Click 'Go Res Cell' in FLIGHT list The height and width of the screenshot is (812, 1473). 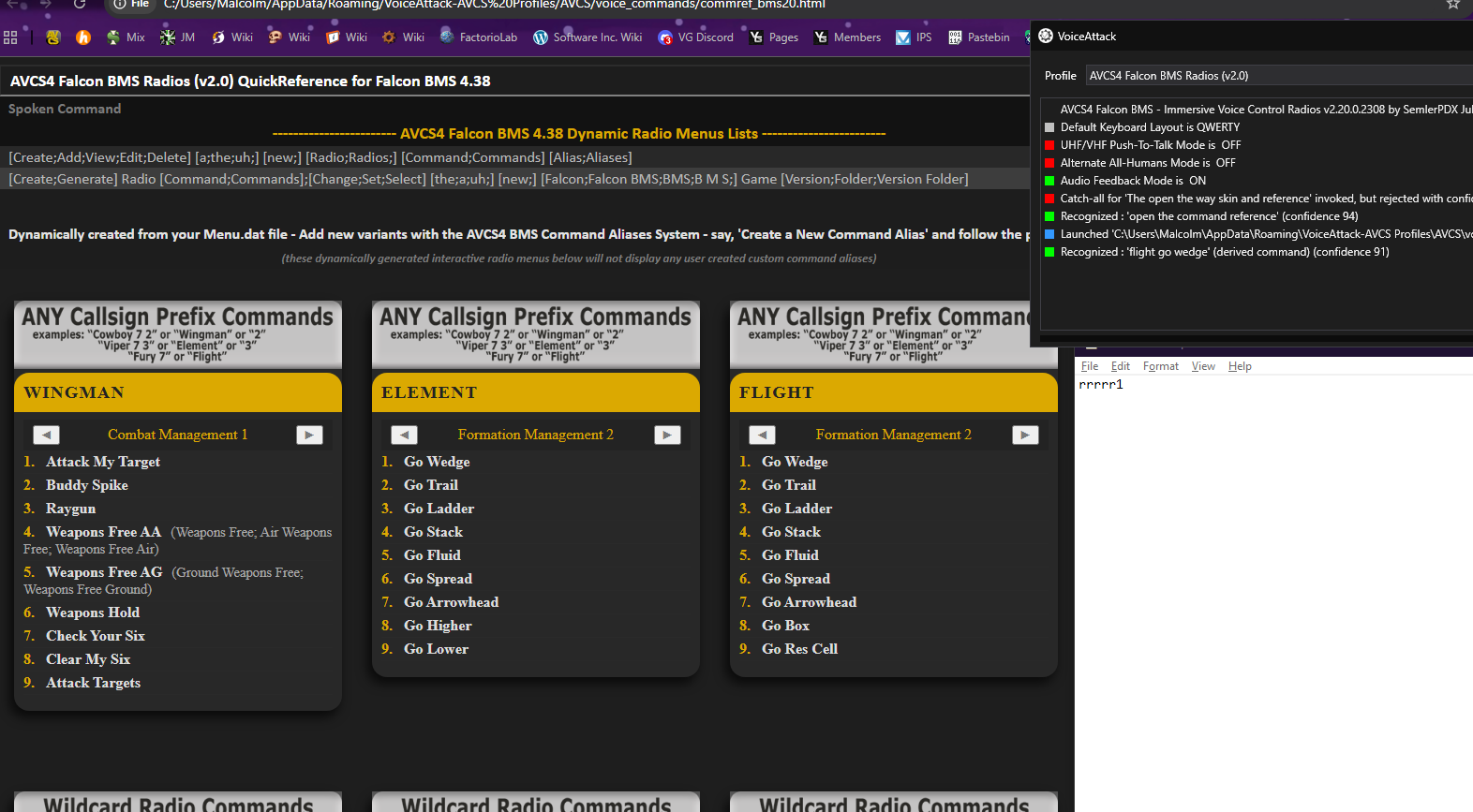799,649
